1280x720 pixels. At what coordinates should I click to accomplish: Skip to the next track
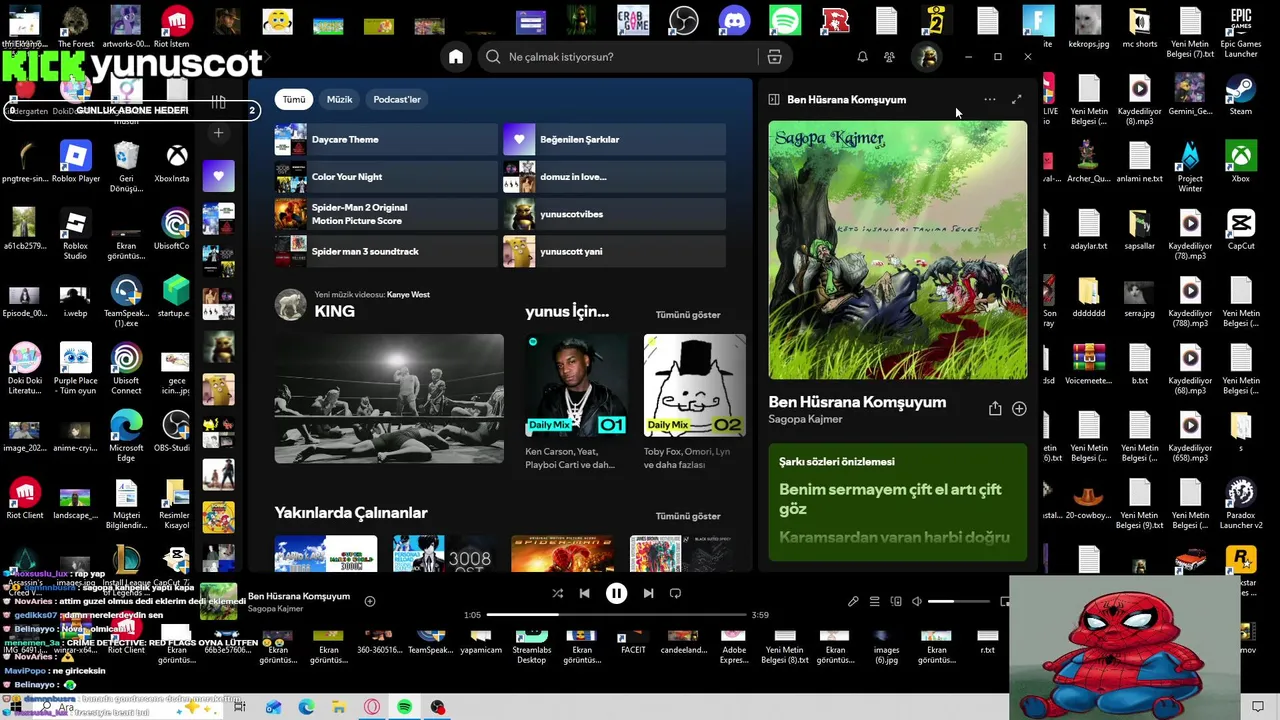(x=648, y=593)
